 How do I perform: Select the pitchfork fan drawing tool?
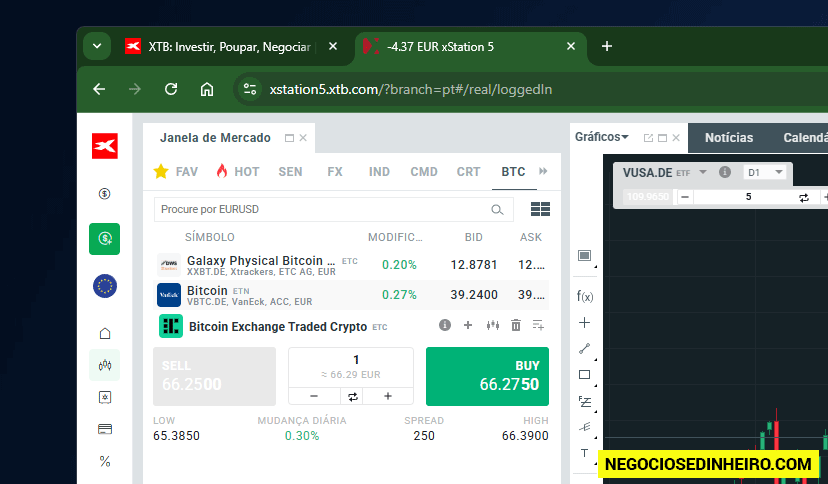[585, 427]
